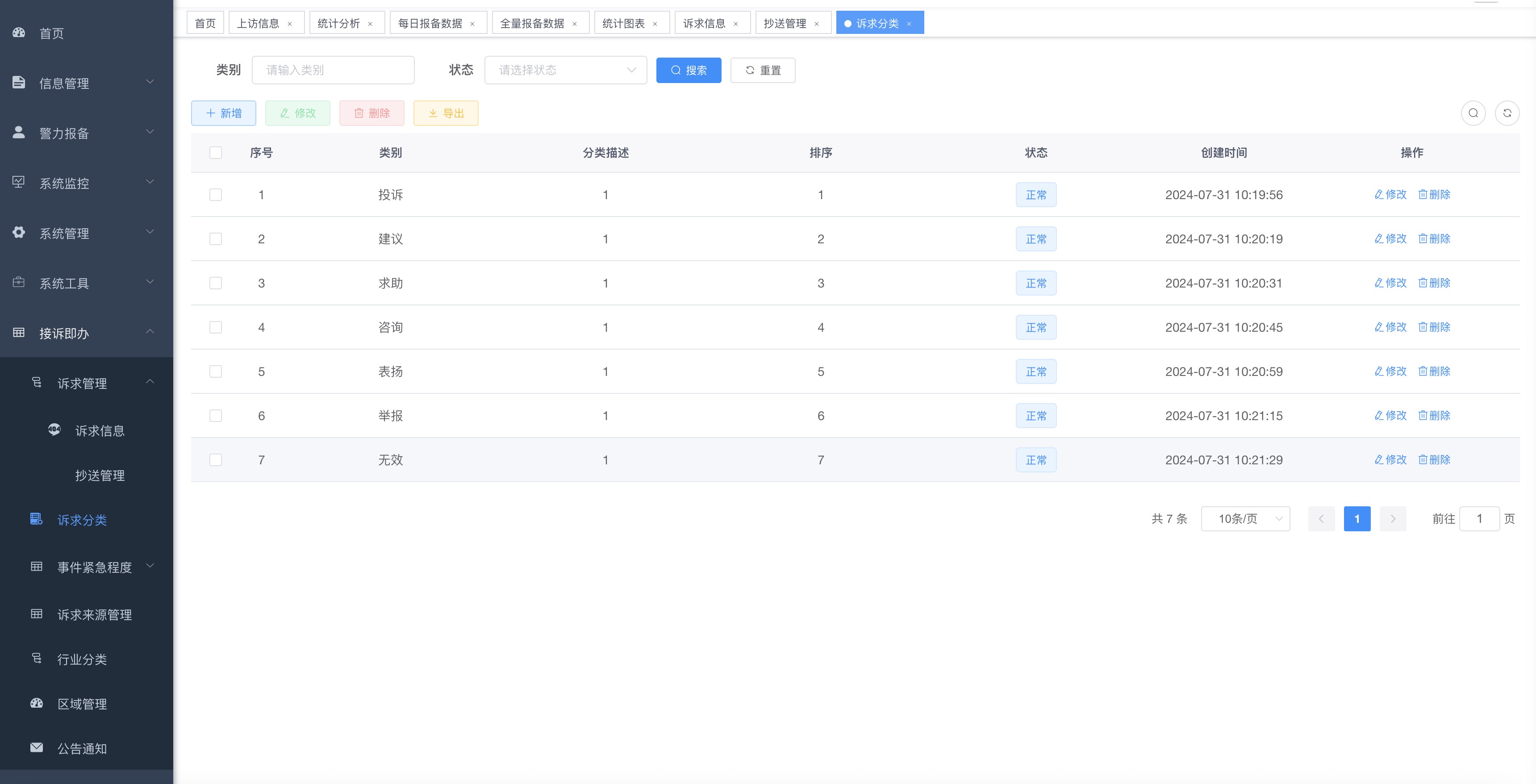Check the 举报 row checkbox
Viewport: 1536px width, 784px height.
(216, 416)
